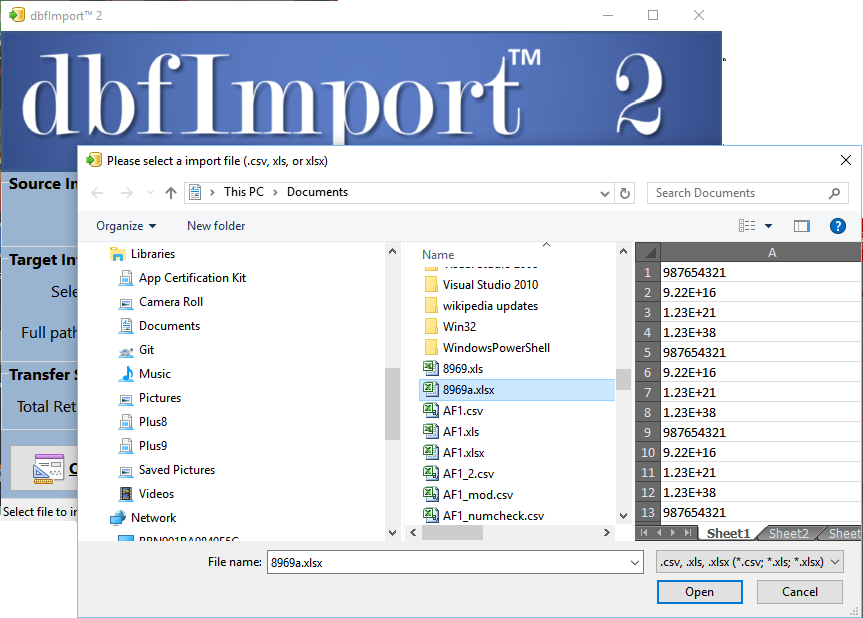Jump to last sheet in preview
The image size is (863, 618).
click(x=688, y=533)
